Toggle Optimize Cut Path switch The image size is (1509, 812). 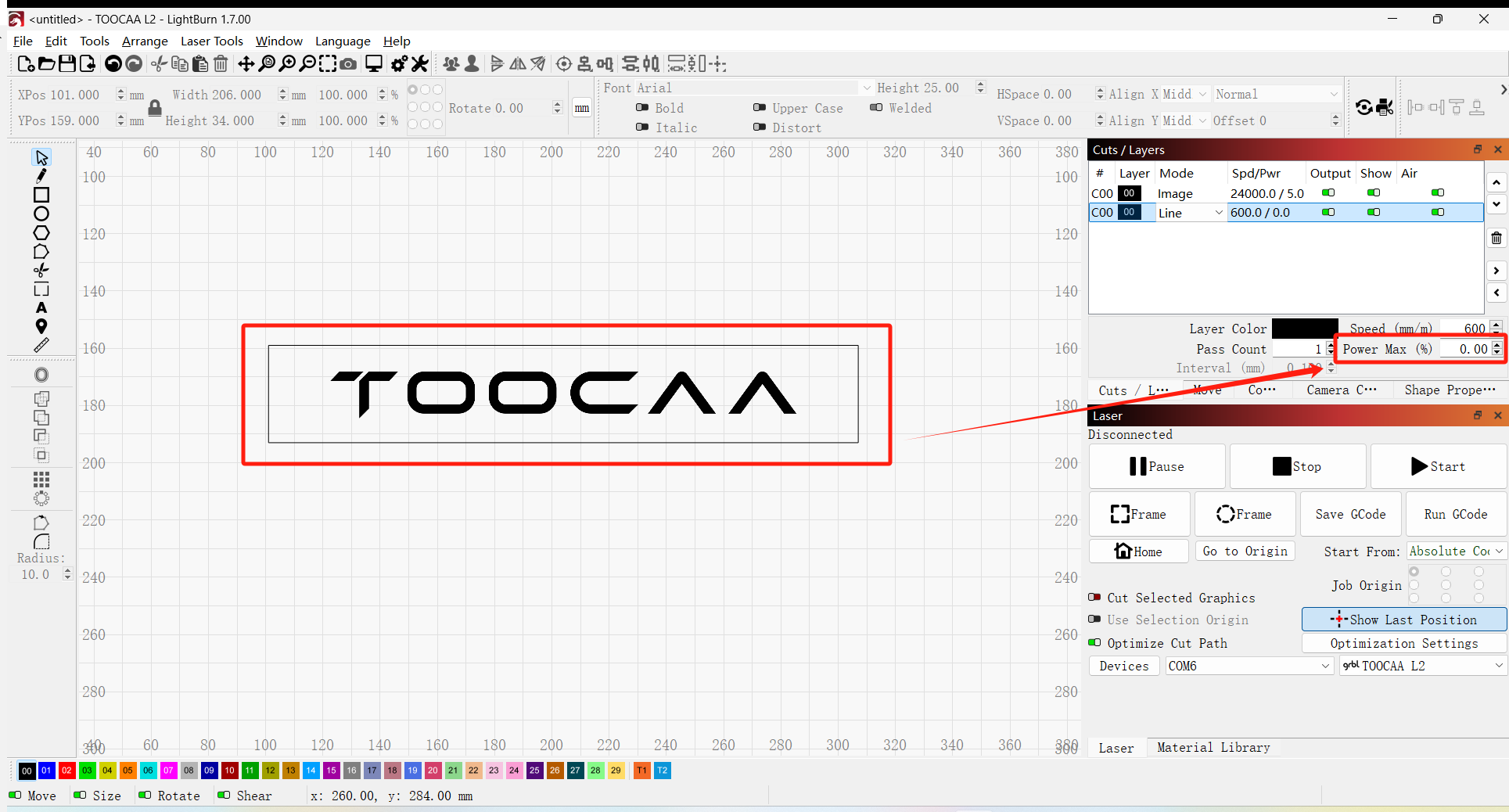point(1094,642)
